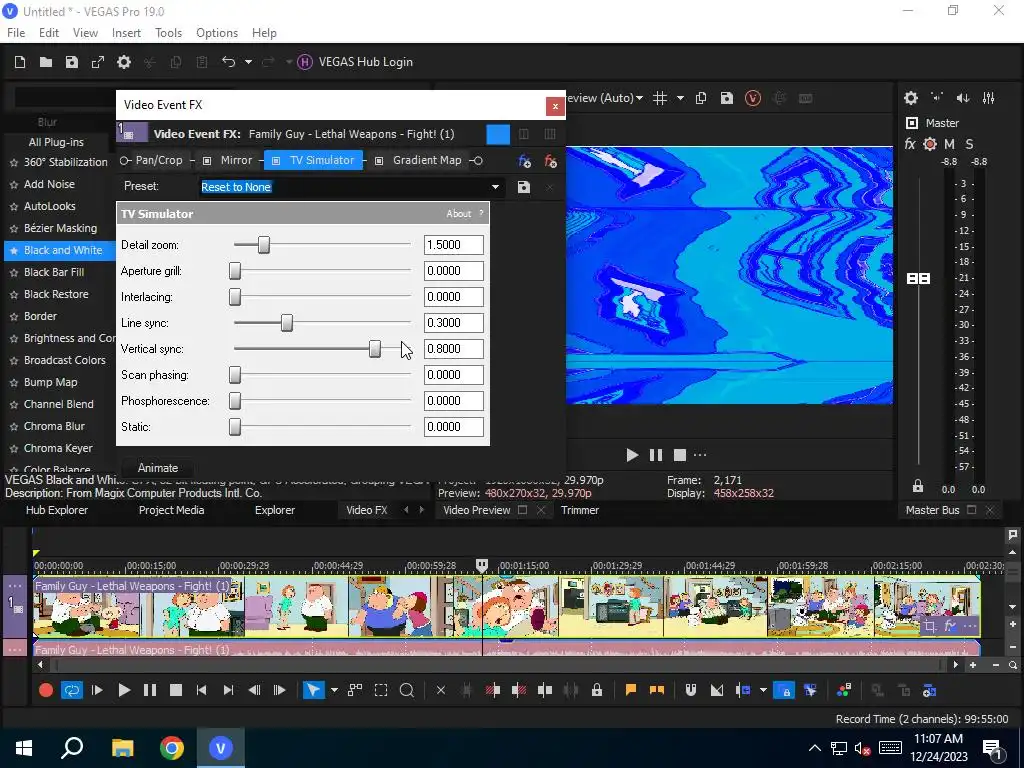Switch to Project Media tab
This screenshot has height=768, width=1024.
(171, 510)
